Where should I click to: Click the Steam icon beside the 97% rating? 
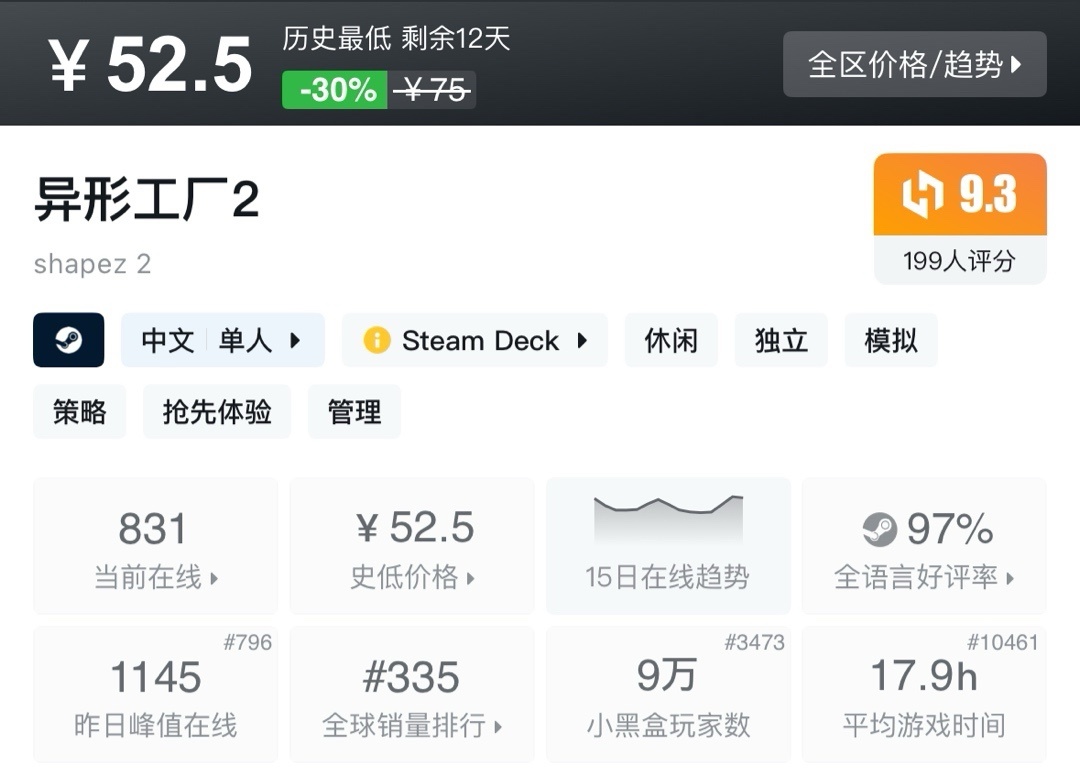tap(879, 529)
